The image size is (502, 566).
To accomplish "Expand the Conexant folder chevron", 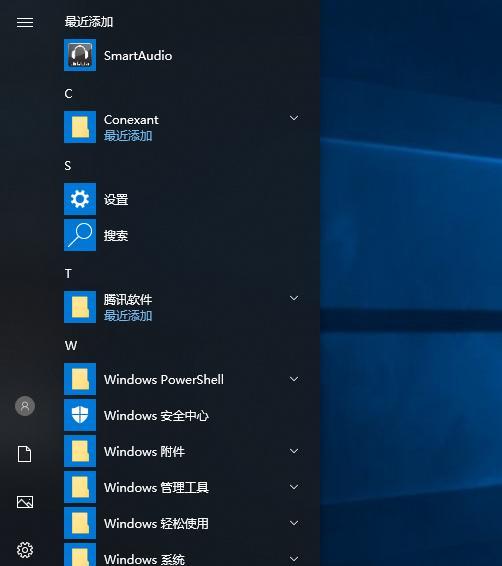I will (x=294, y=118).
